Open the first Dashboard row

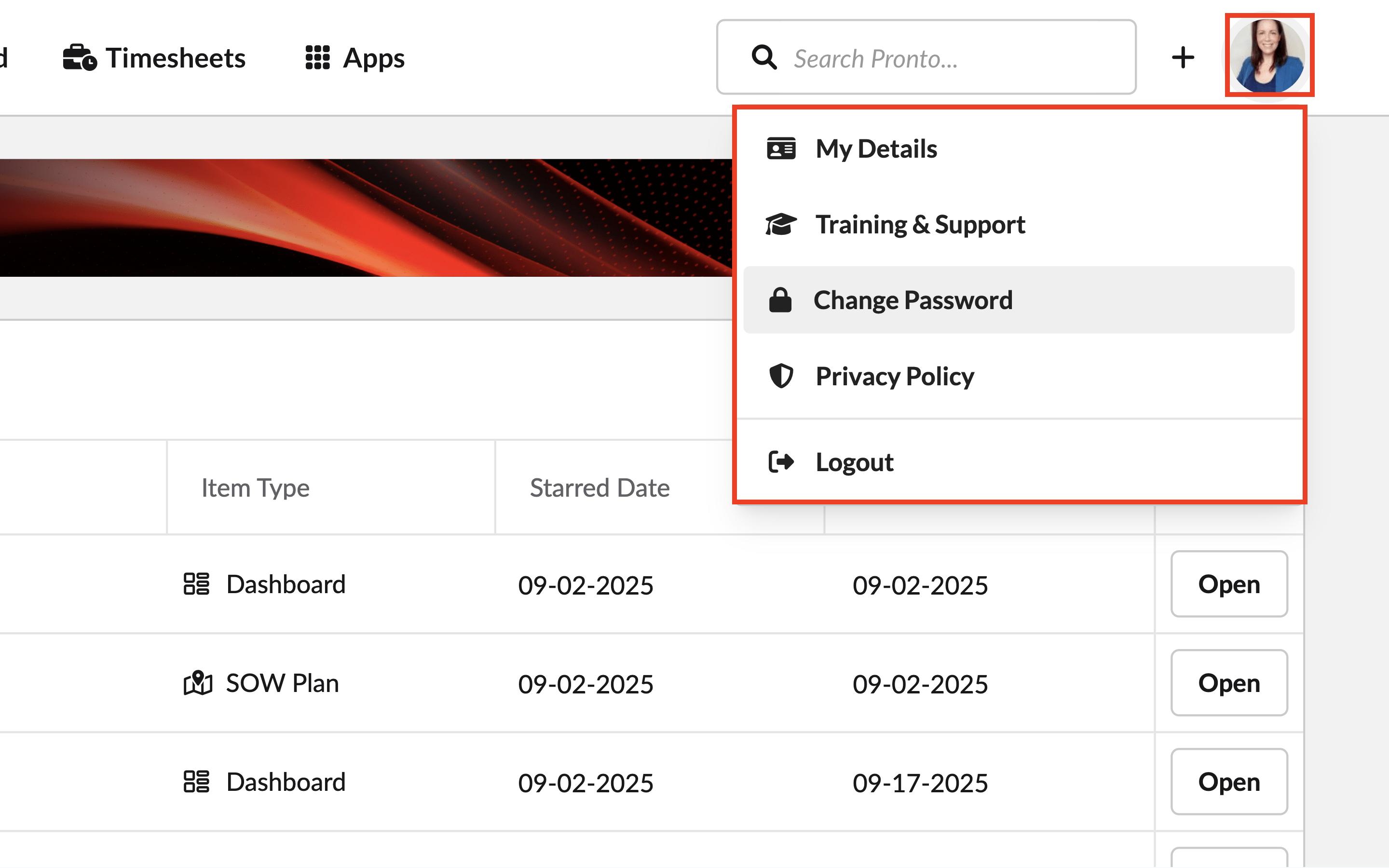point(1229,584)
